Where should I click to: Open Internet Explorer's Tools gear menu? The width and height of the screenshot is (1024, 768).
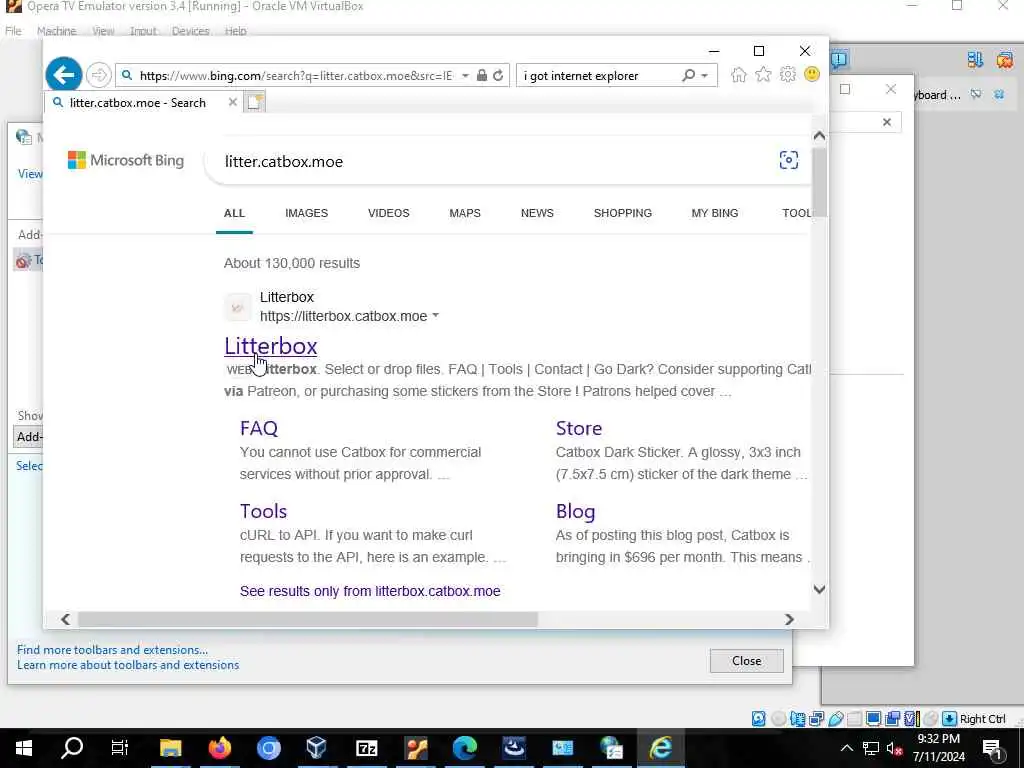[x=788, y=75]
